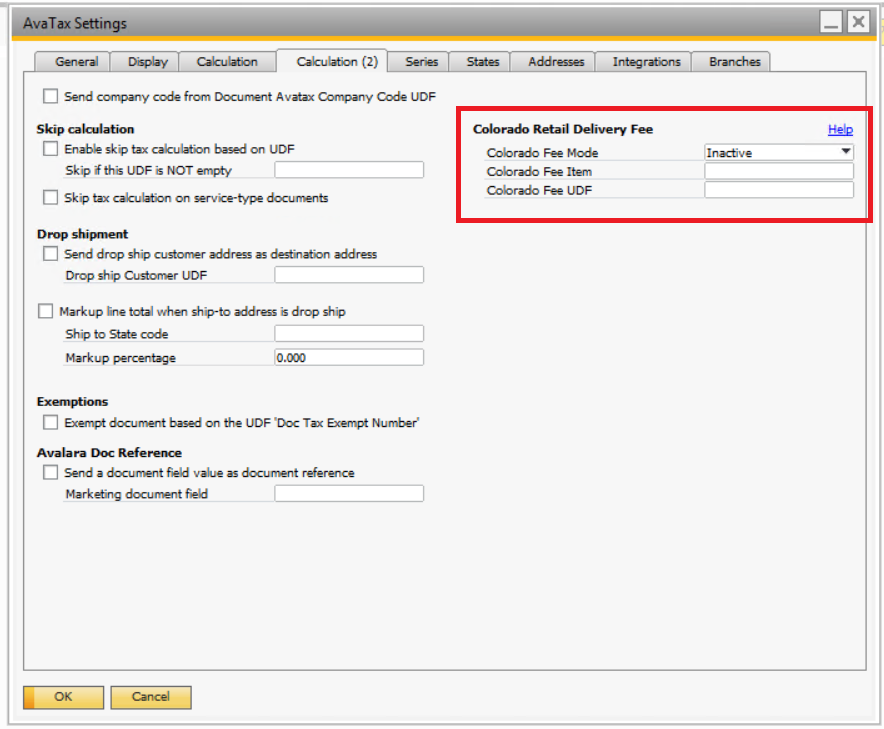Tick Exempt document based on UDF checkbox

tap(50, 422)
